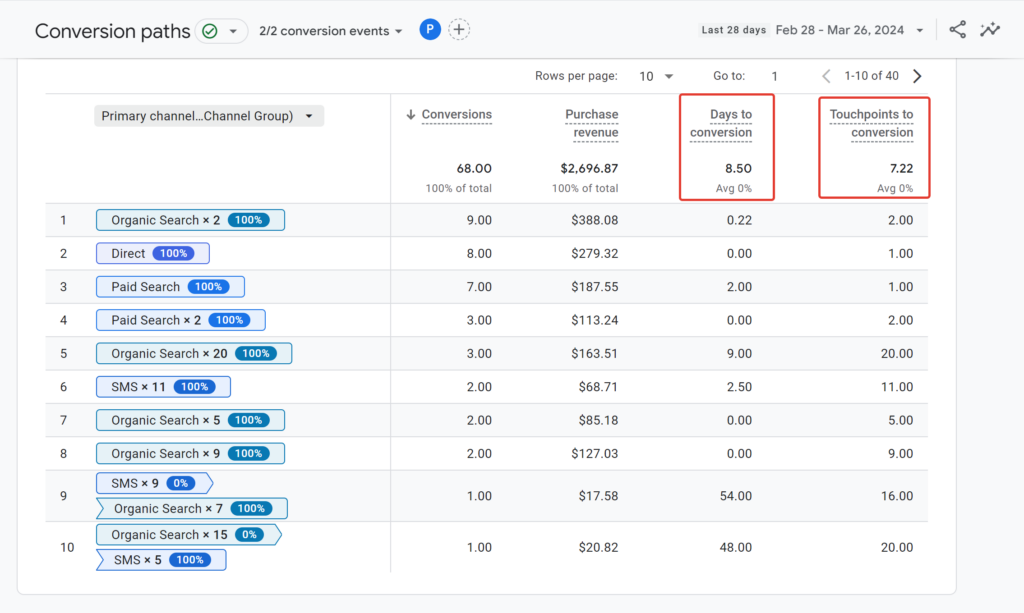
Task: Sort by Purchase revenue column header
Action: 592,123
